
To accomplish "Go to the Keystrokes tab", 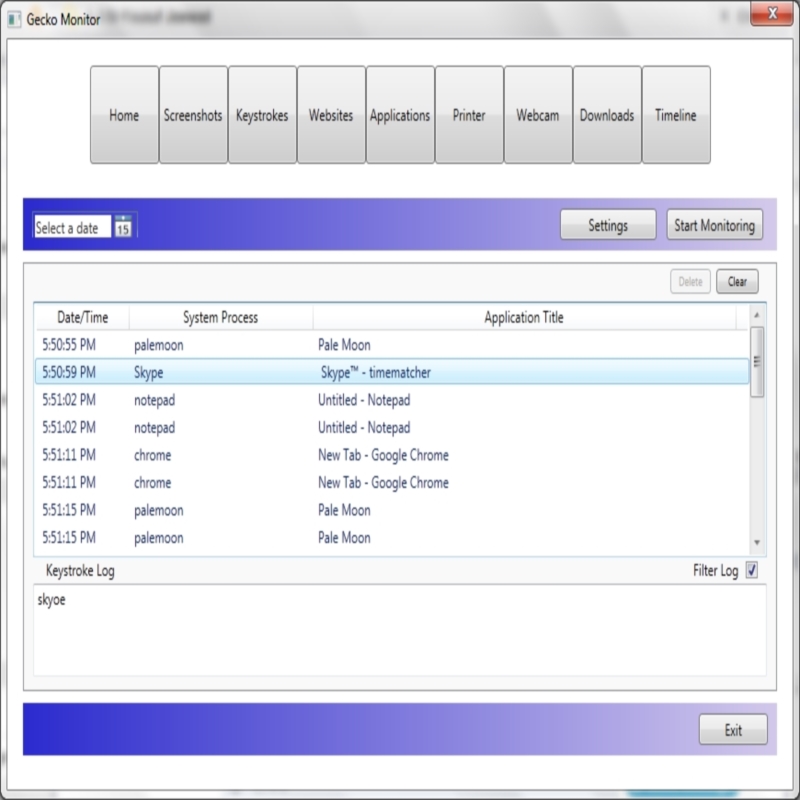I will coord(262,115).
